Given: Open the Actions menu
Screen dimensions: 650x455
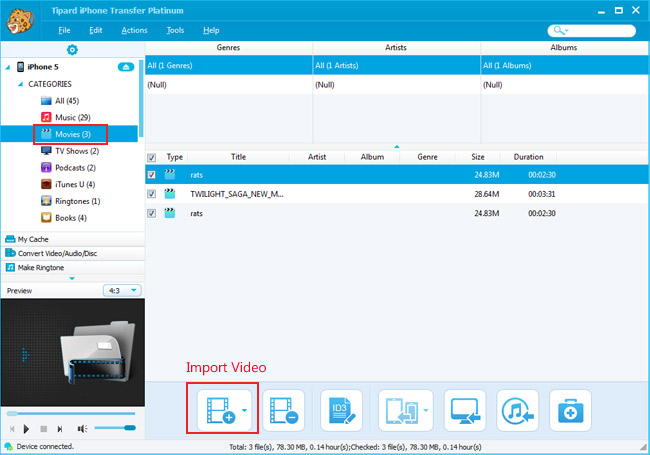Looking at the screenshot, I should 134,30.
